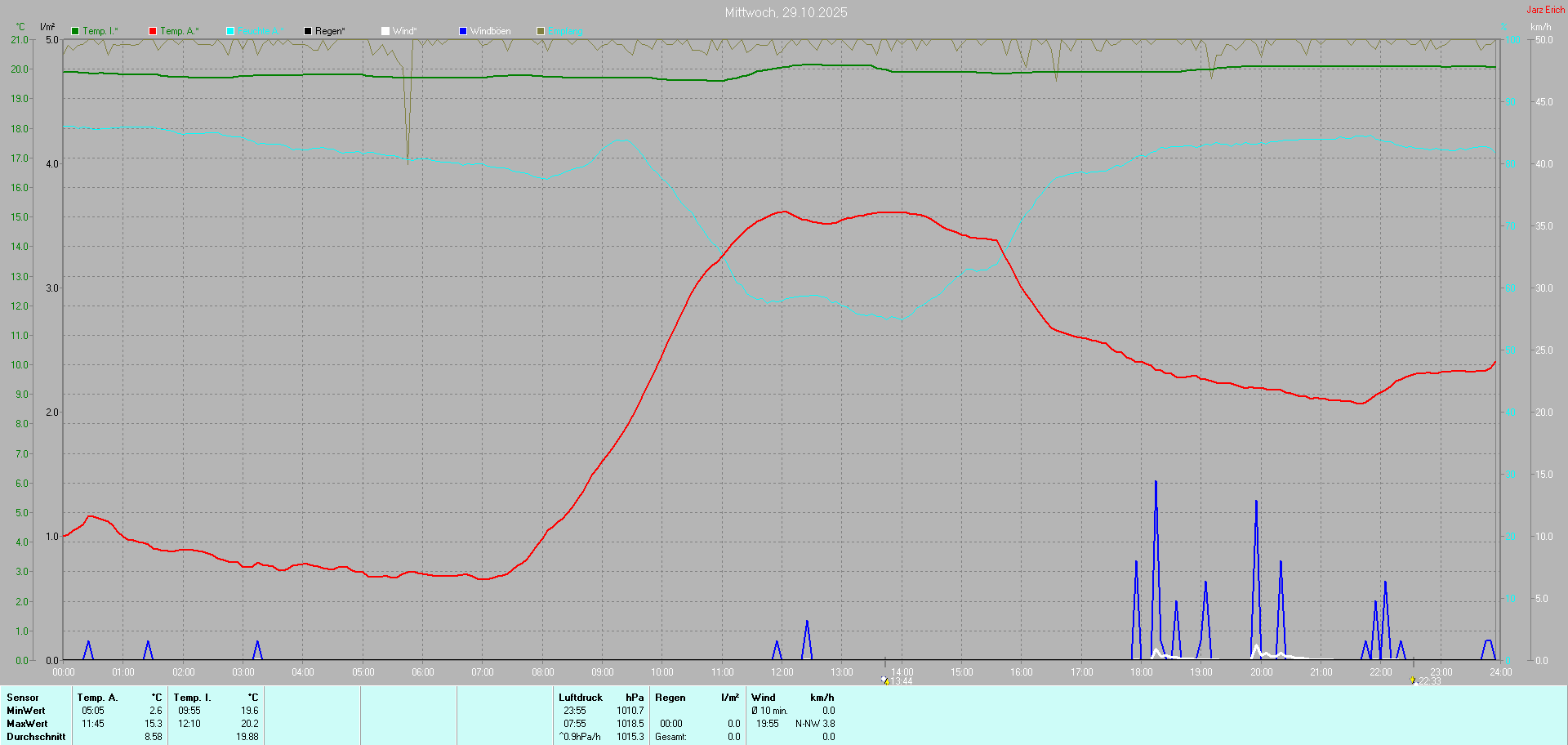Click the 'Feuchte A.*' legend label
The height and width of the screenshot is (745, 1568).
(x=261, y=31)
